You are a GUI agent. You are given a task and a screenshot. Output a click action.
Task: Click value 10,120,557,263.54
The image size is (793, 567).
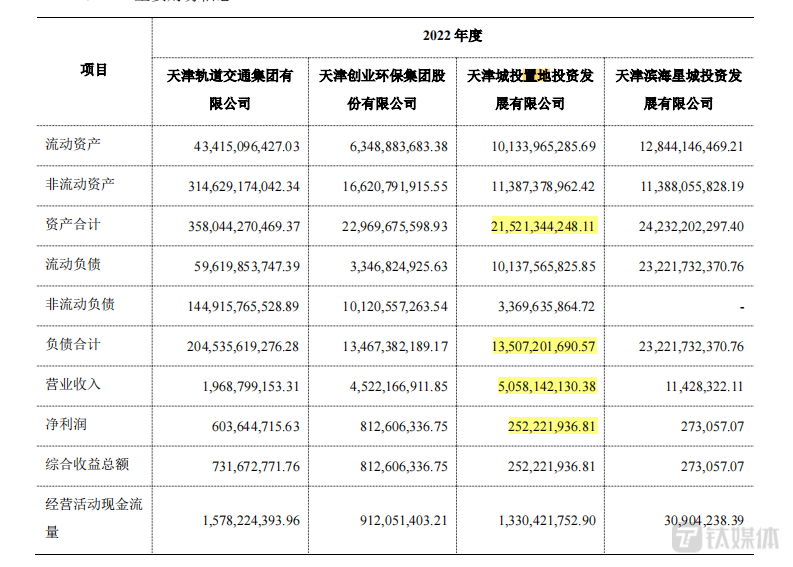(x=395, y=307)
